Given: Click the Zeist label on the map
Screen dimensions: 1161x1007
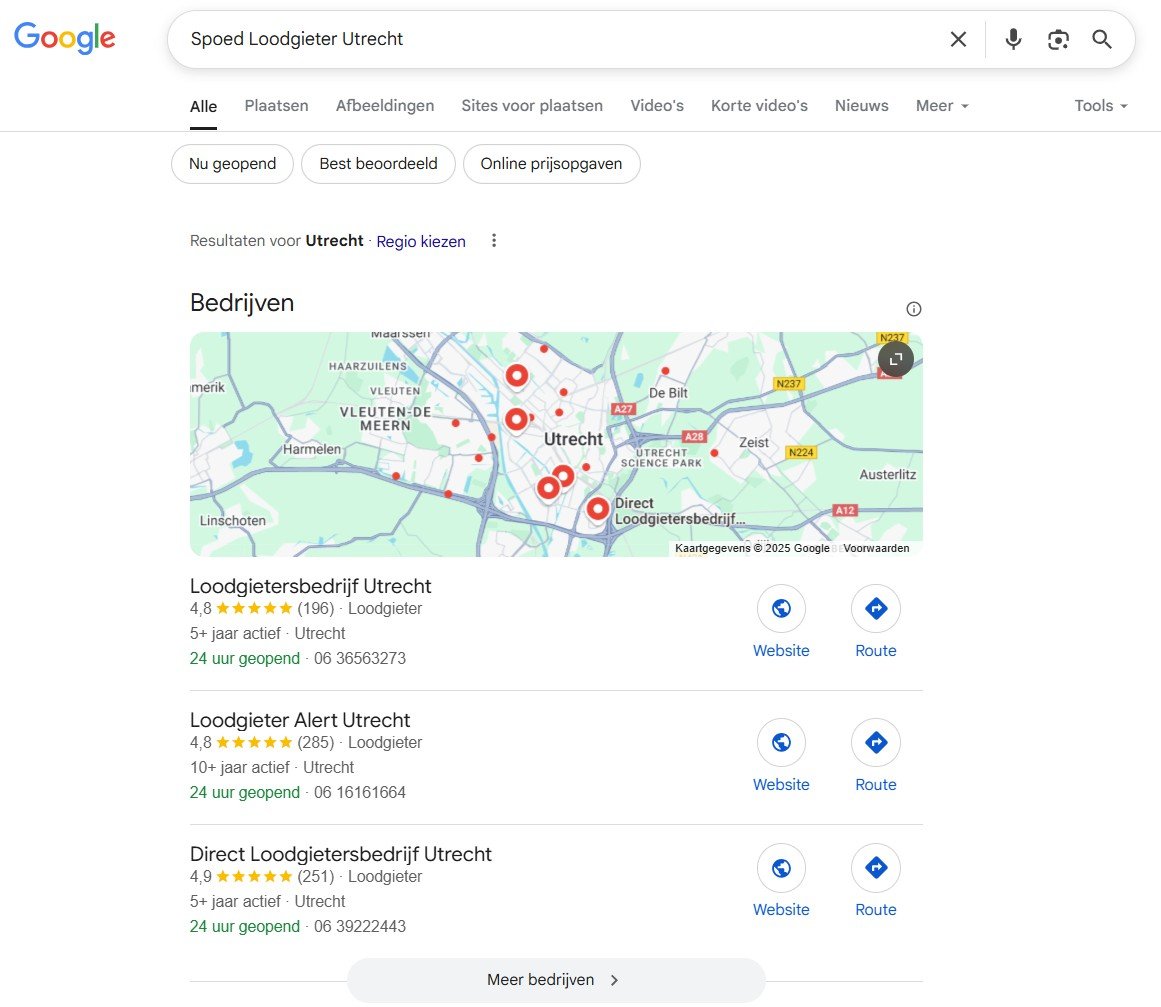Looking at the screenshot, I should tap(754, 442).
